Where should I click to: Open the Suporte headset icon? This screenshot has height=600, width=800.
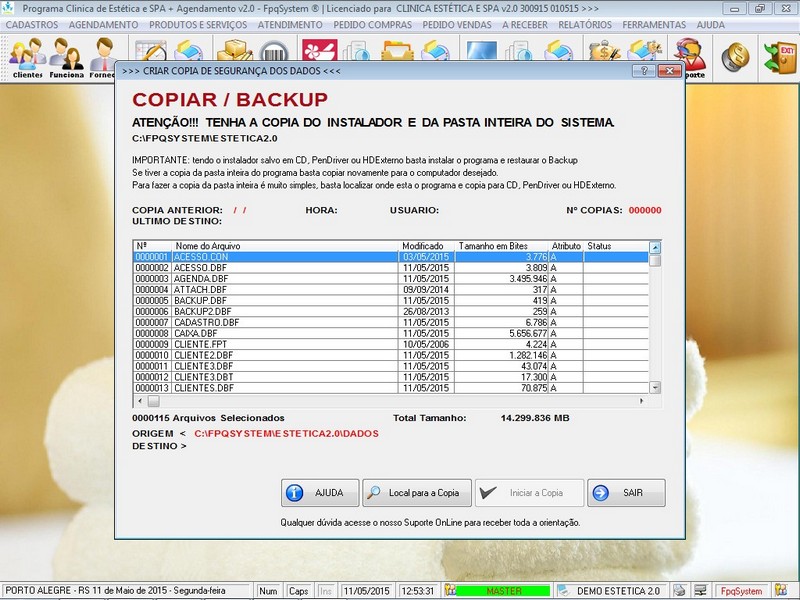click(692, 56)
